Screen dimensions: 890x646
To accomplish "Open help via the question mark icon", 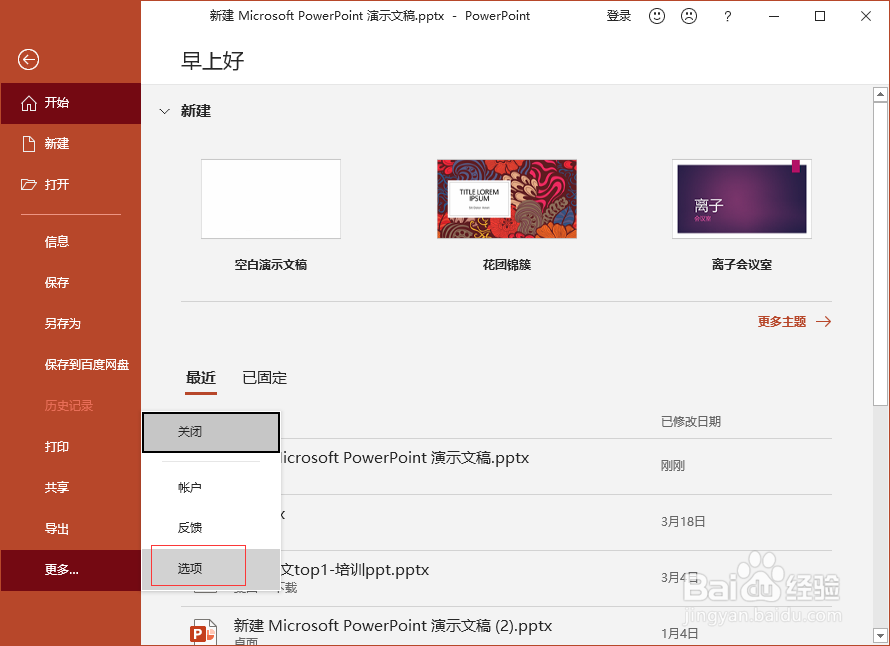I will 726,16.
